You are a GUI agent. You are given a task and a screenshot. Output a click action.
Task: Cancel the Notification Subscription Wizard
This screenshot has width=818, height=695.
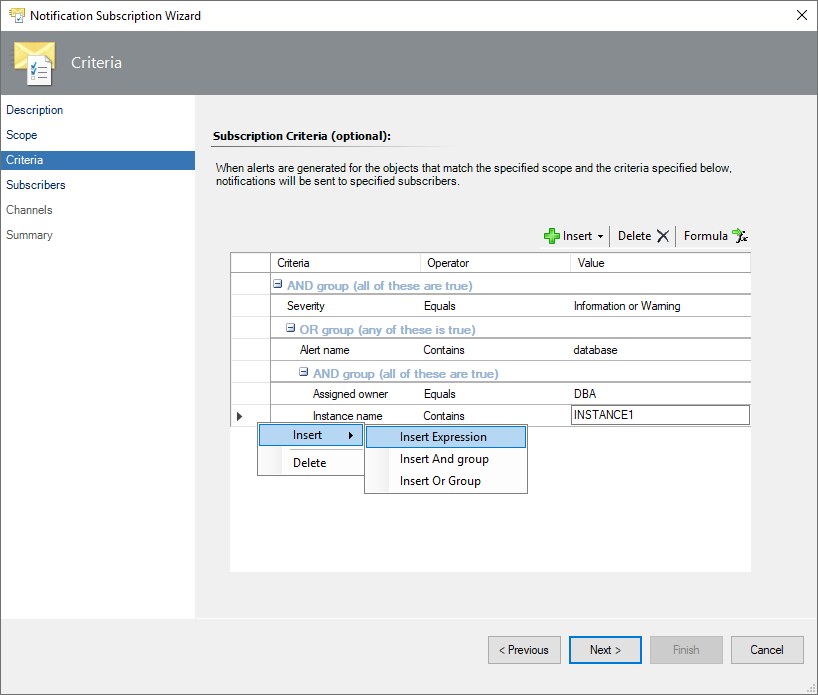click(x=767, y=649)
